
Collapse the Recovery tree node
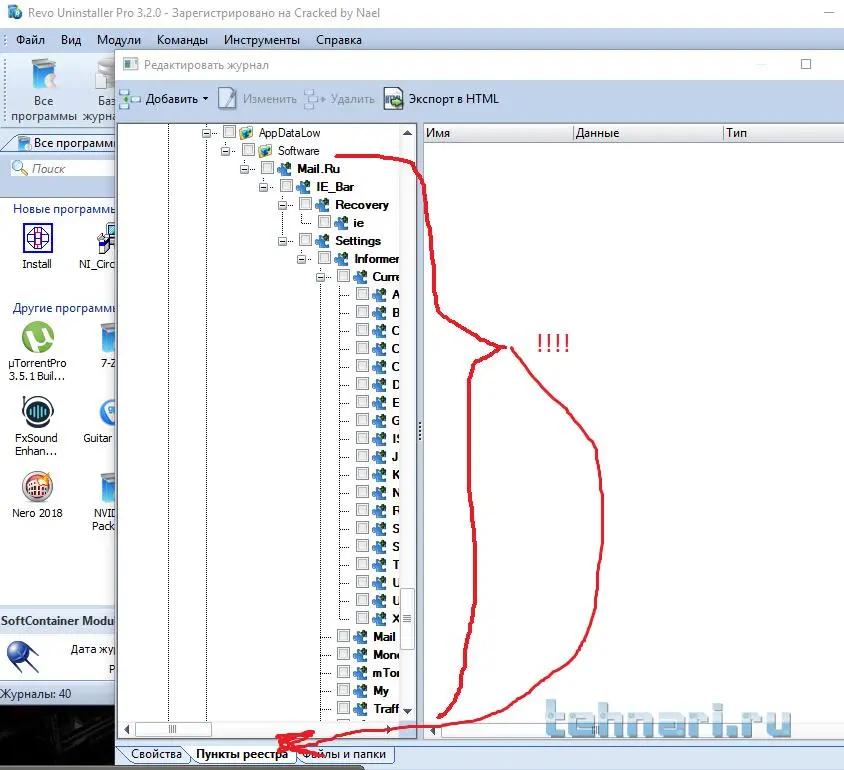click(283, 205)
